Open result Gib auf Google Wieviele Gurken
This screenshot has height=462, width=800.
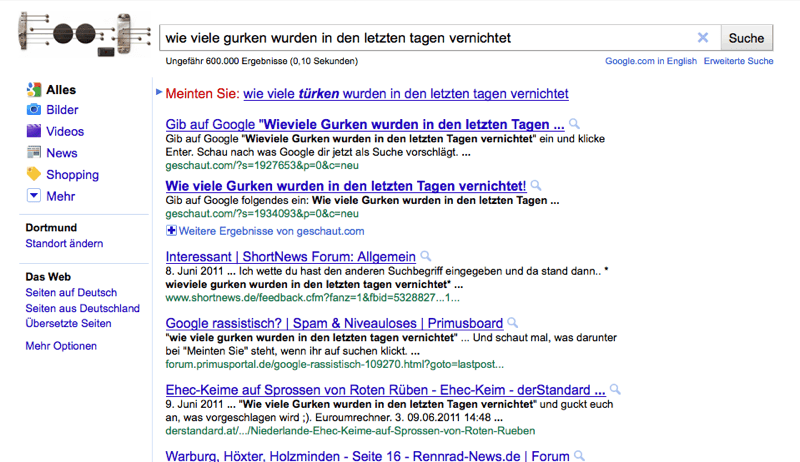(x=365, y=124)
